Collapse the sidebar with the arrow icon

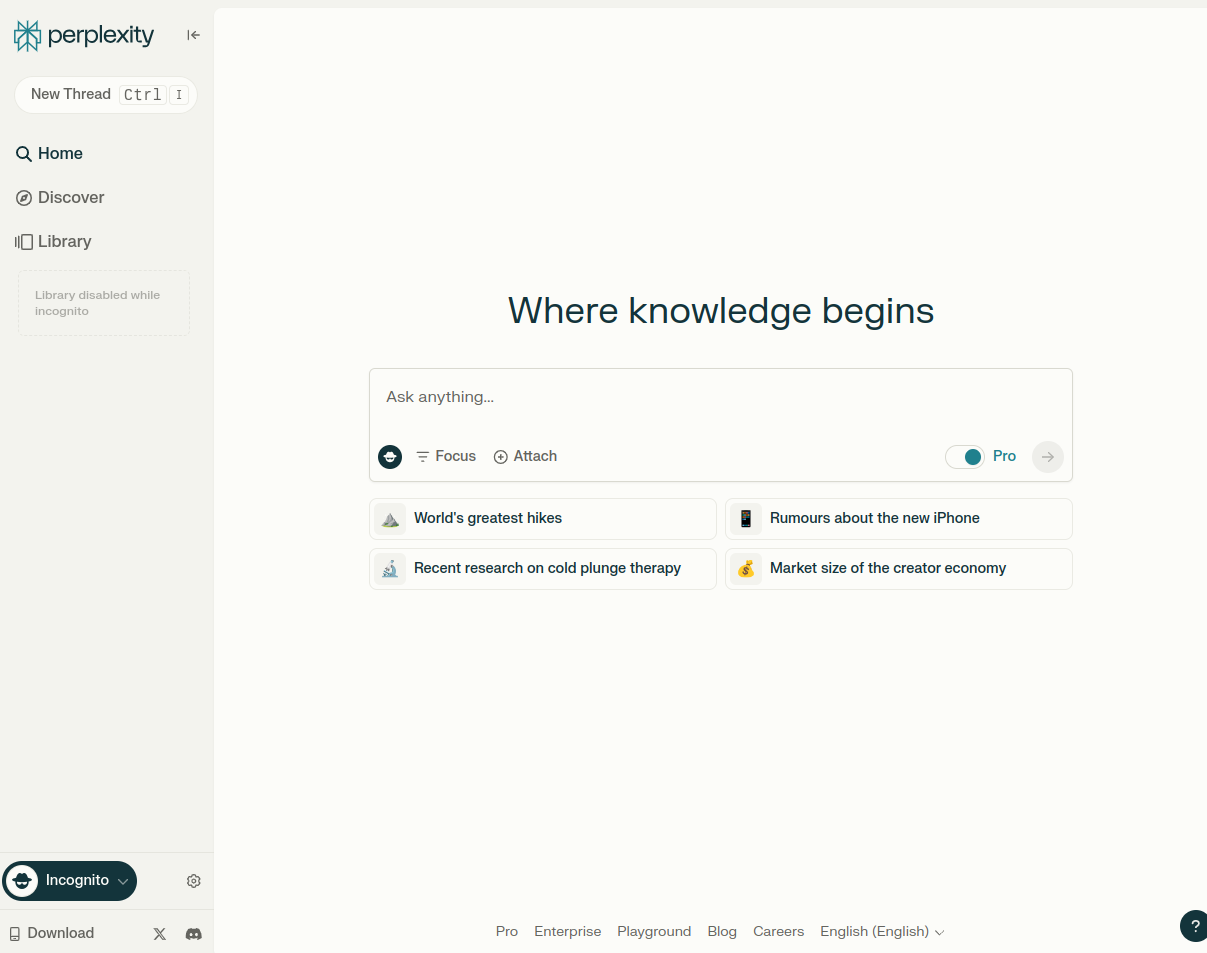tap(193, 35)
